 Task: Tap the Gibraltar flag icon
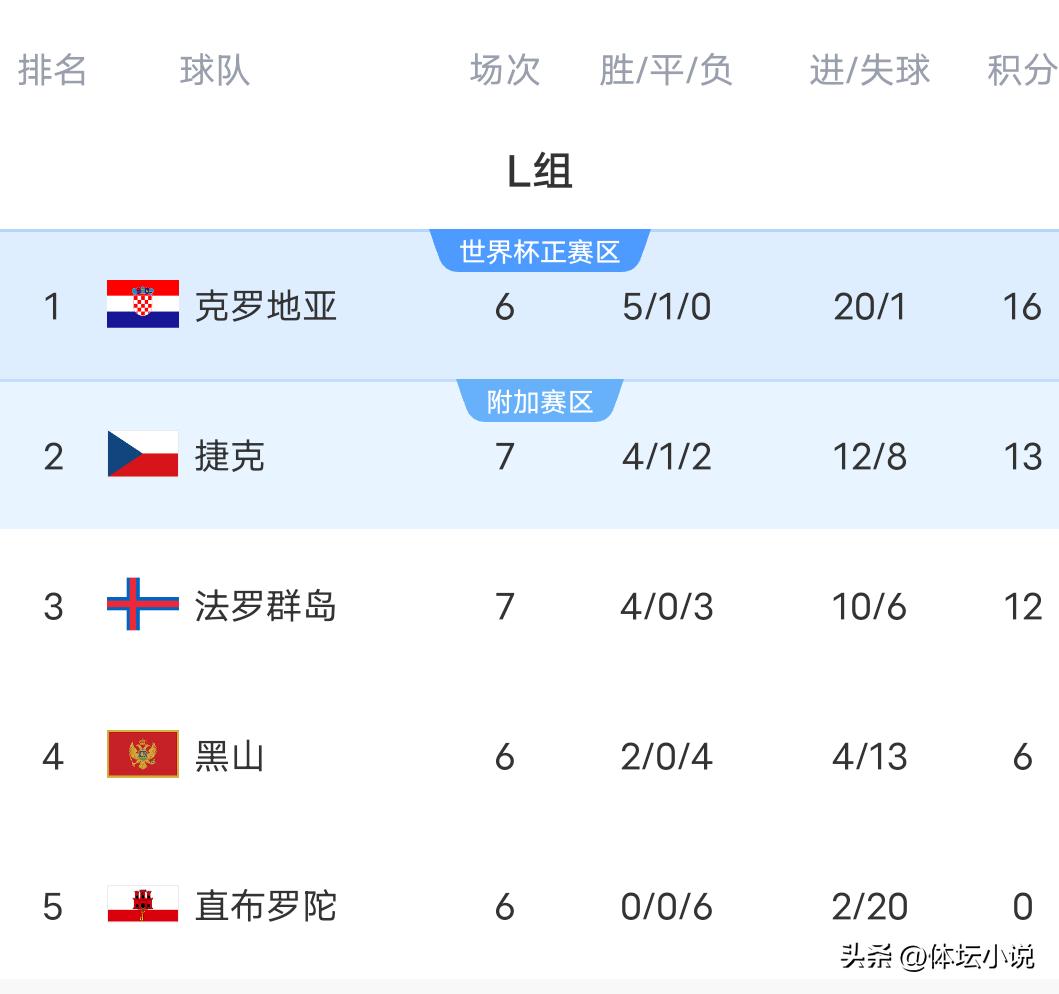pyautogui.click(x=143, y=905)
